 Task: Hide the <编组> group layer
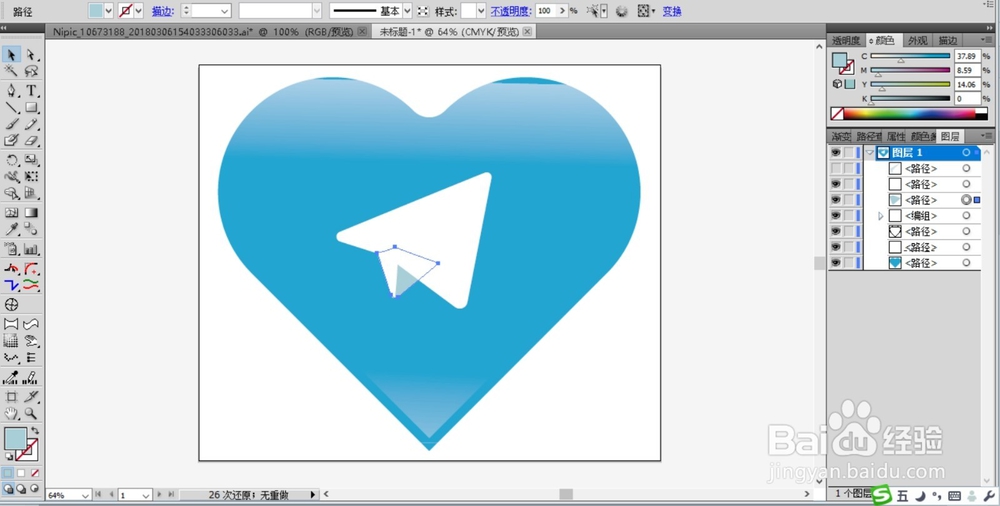coord(835,216)
